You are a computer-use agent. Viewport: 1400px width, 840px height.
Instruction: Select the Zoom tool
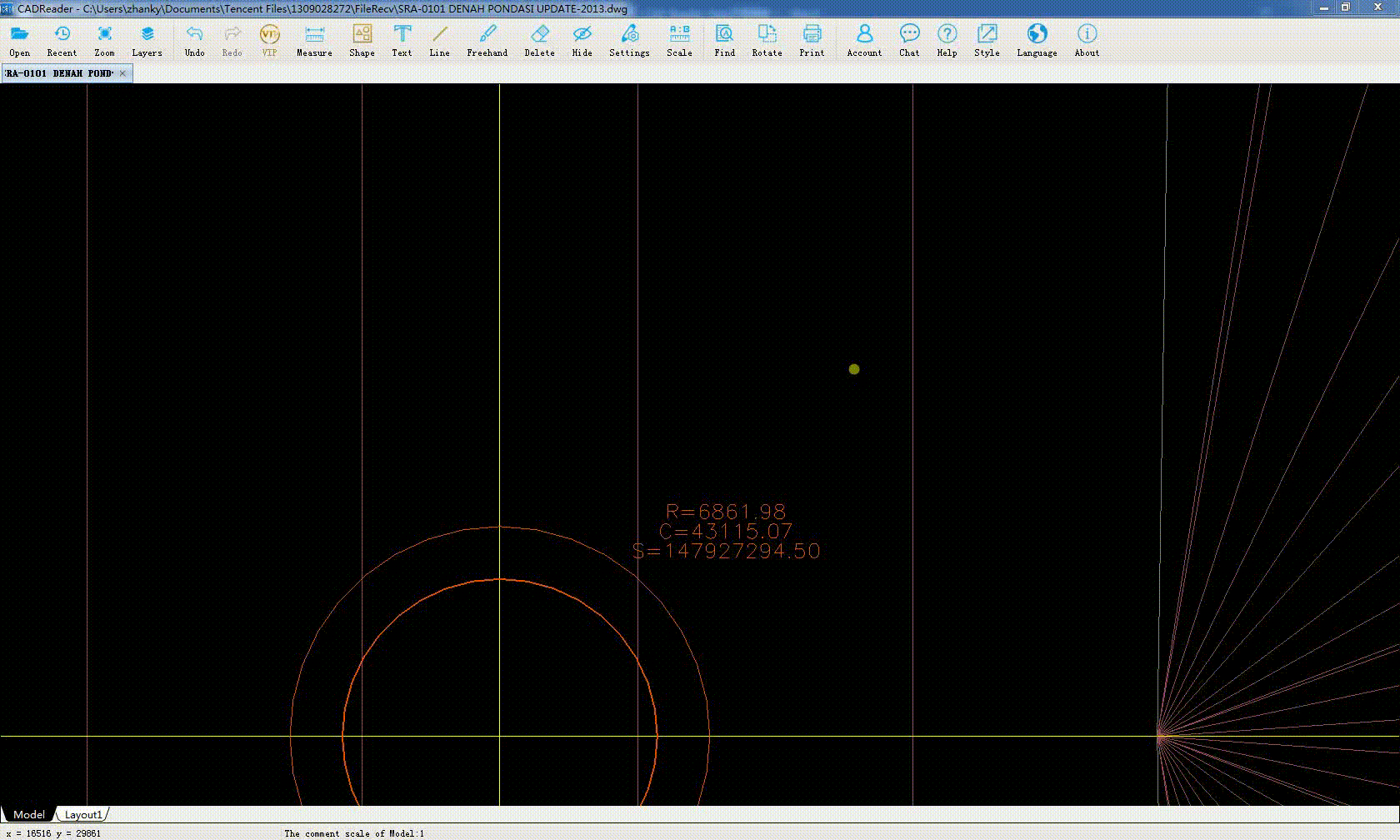tap(104, 40)
